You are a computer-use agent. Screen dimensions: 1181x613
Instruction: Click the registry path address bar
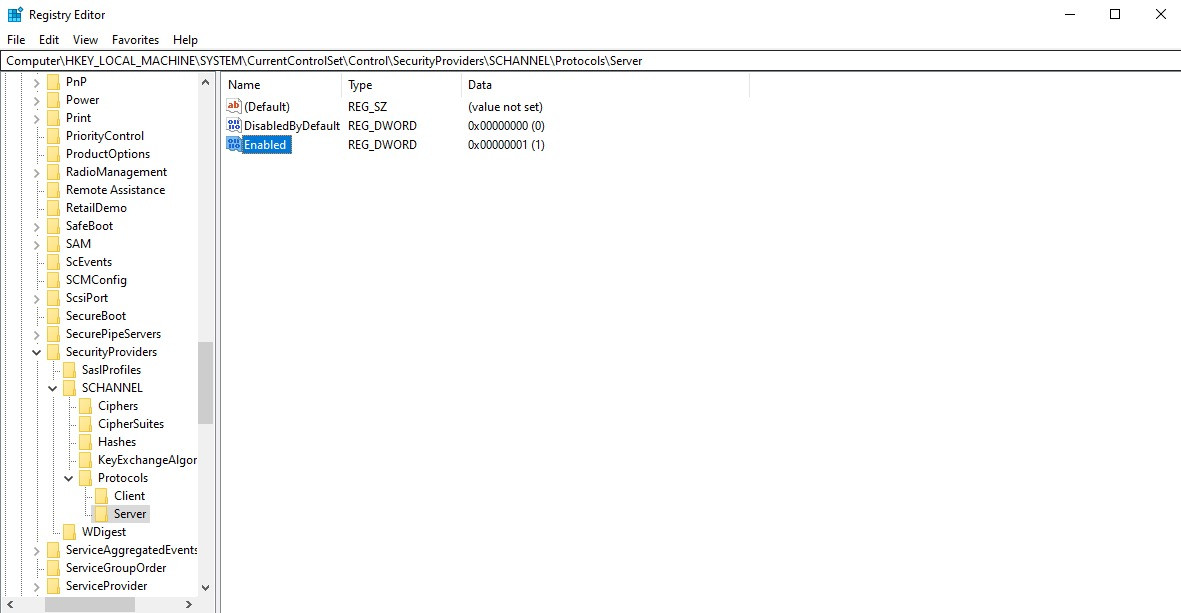[x=590, y=61]
